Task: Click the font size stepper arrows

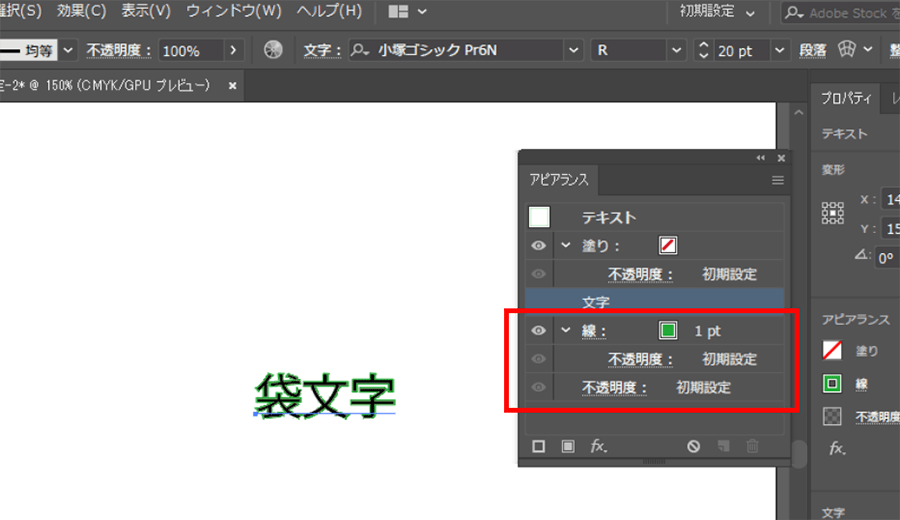Action: pos(703,51)
